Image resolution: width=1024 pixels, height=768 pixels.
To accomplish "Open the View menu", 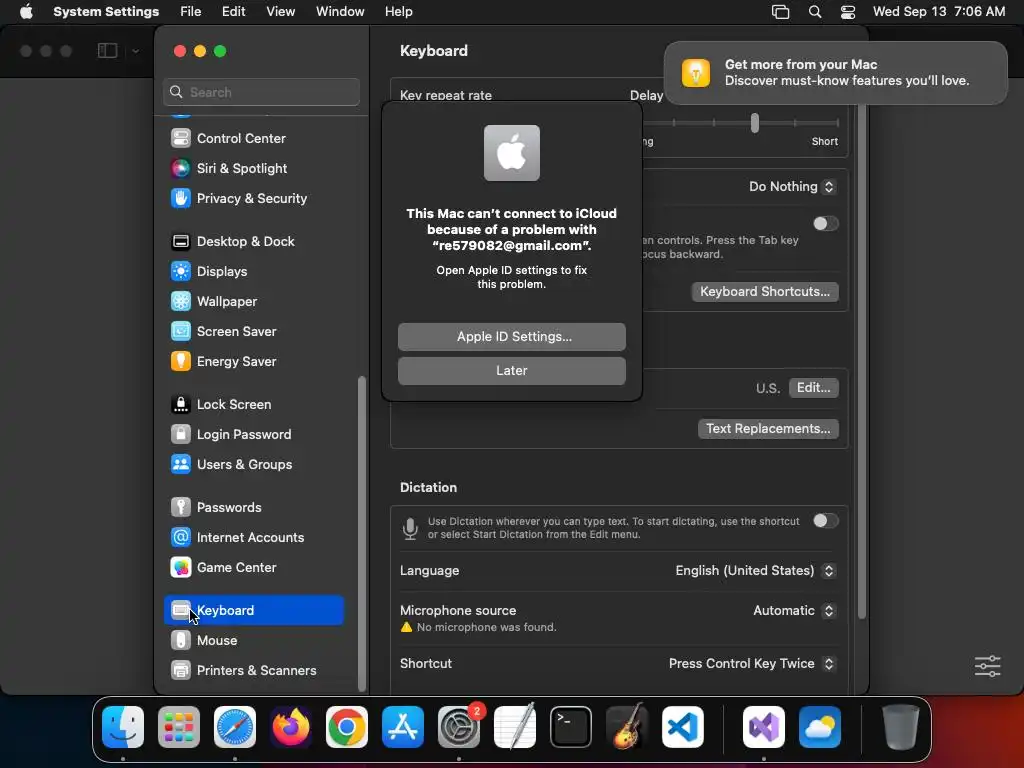I will click(x=280, y=12).
